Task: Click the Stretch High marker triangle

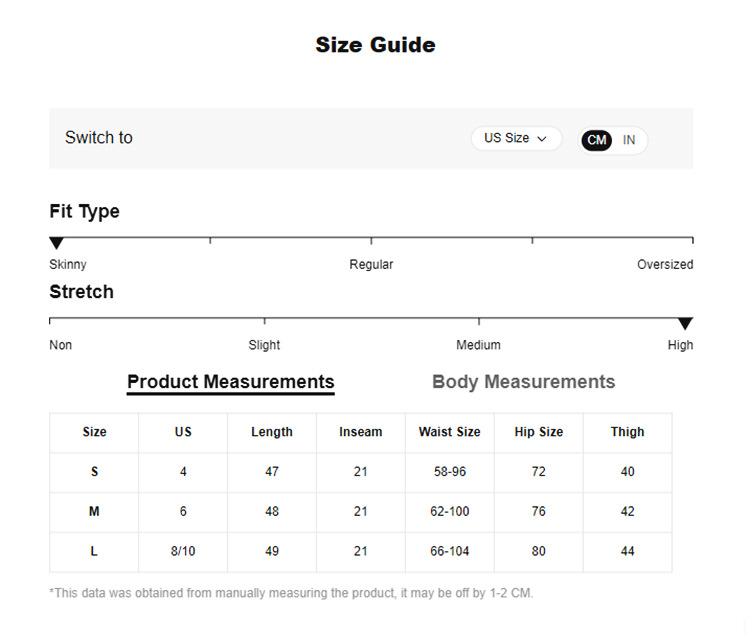Action: tap(685, 324)
